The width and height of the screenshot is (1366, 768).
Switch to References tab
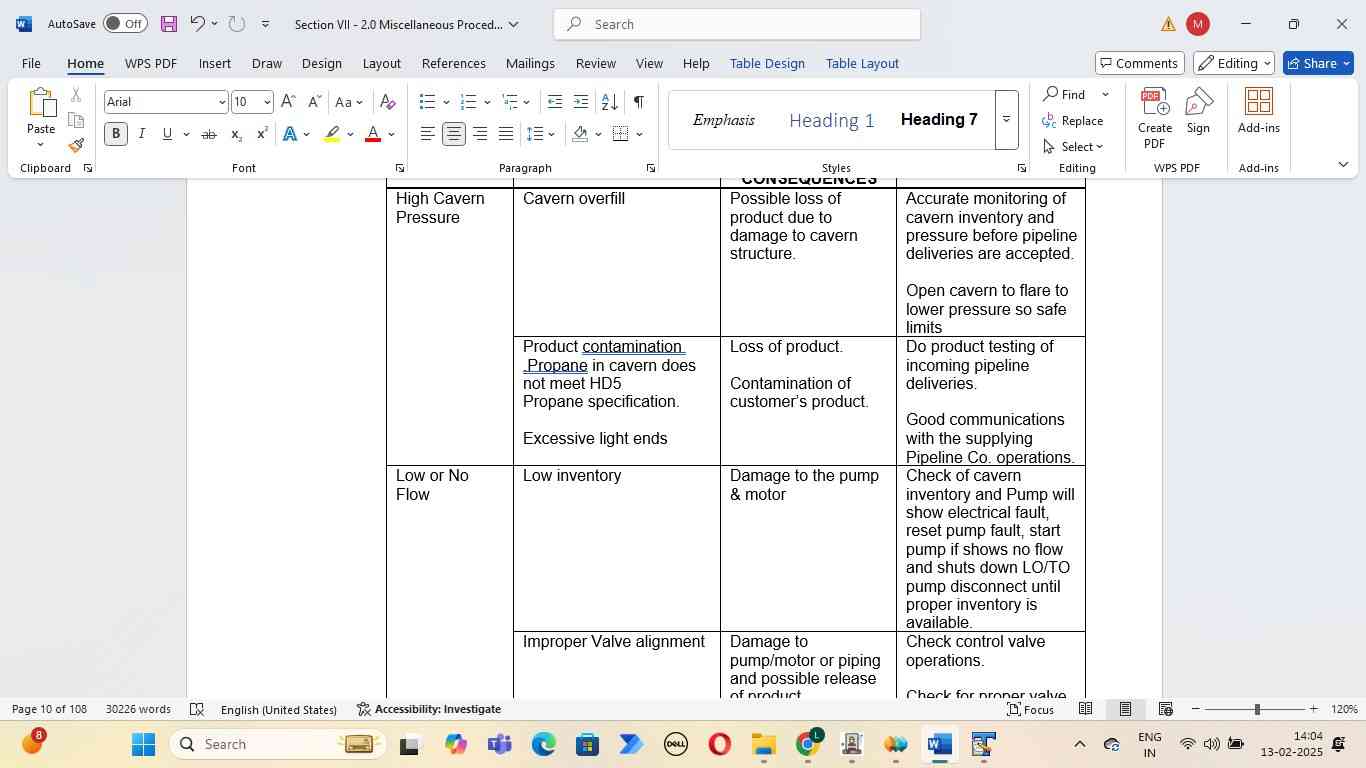pyautogui.click(x=453, y=63)
